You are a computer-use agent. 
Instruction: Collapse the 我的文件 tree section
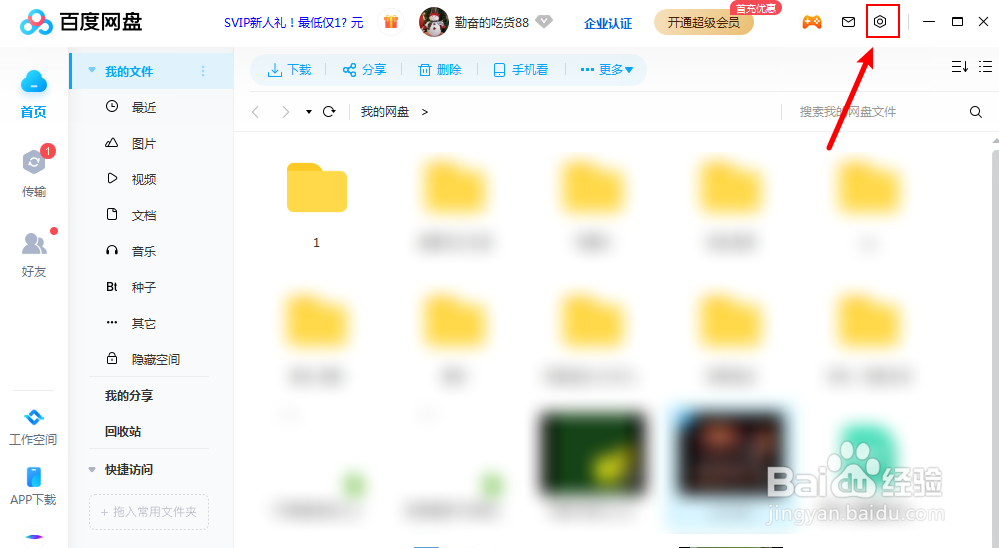92,70
